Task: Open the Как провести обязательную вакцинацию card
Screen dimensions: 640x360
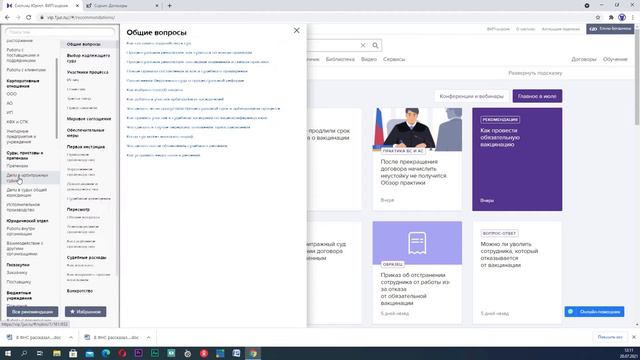Action: (x=517, y=159)
